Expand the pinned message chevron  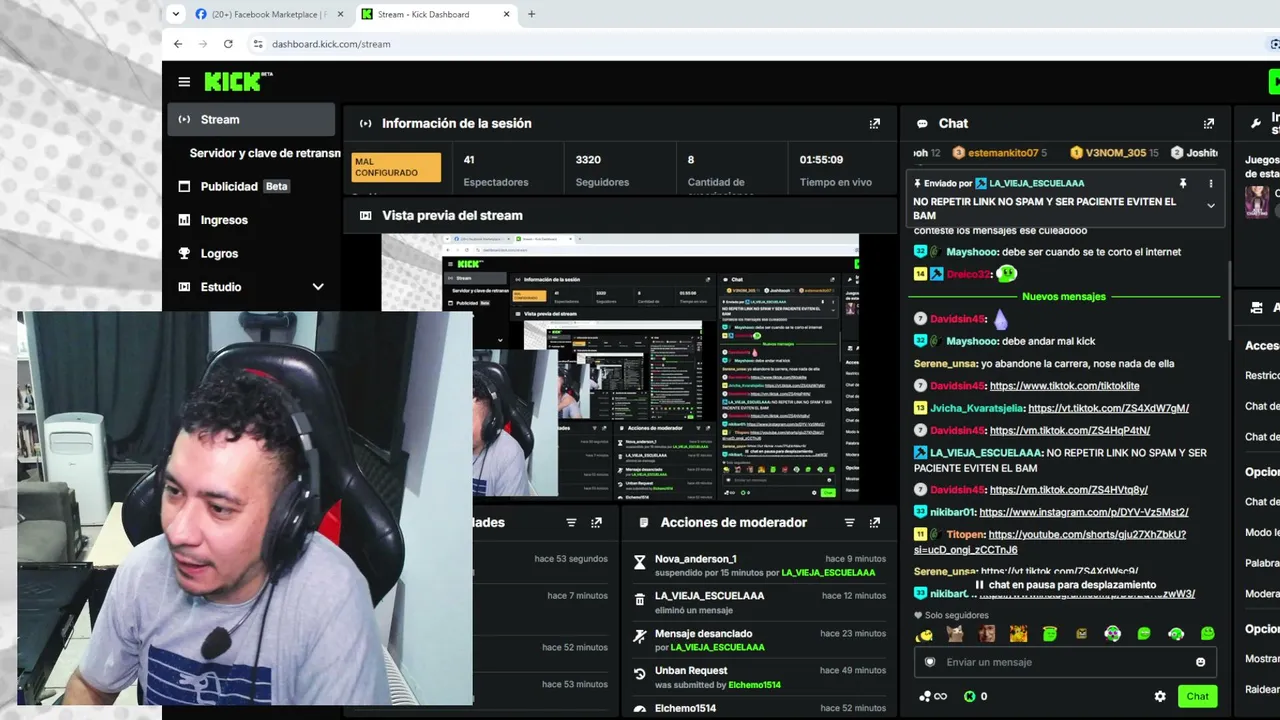[x=1211, y=206]
